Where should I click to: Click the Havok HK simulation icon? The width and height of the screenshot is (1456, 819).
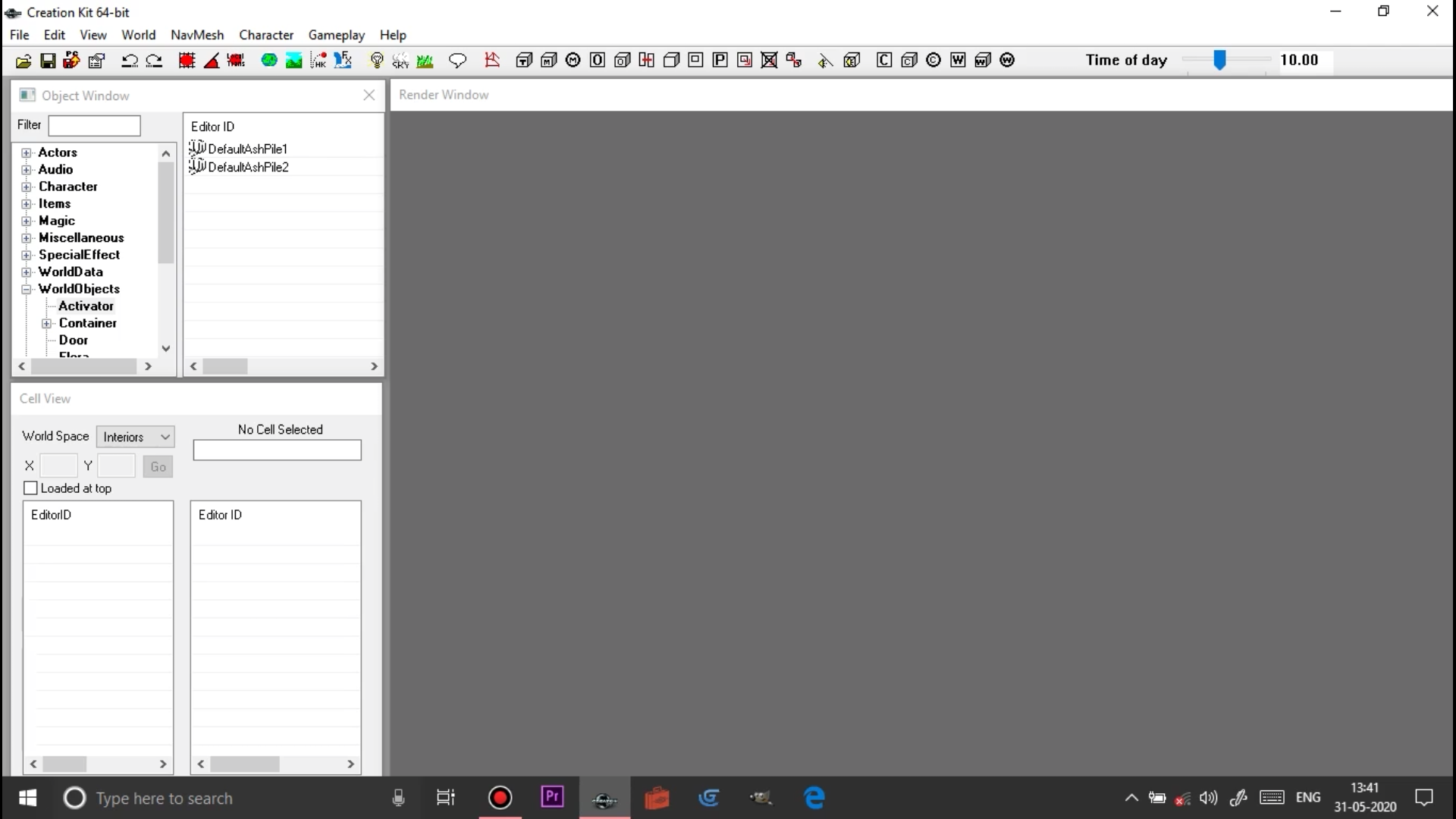[318, 61]
